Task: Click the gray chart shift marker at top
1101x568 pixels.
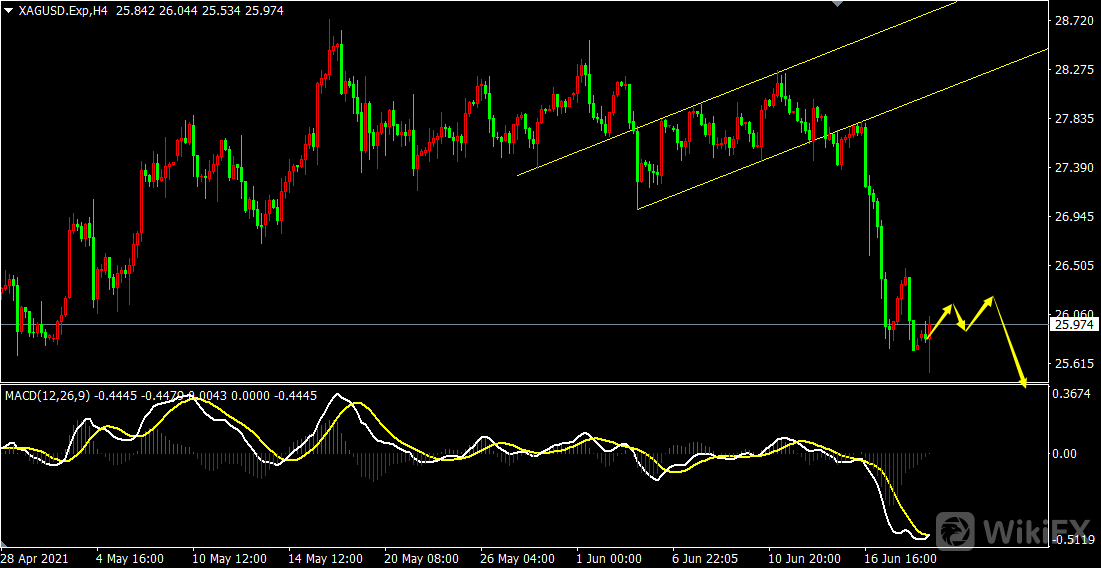Action: click(837, 4)
